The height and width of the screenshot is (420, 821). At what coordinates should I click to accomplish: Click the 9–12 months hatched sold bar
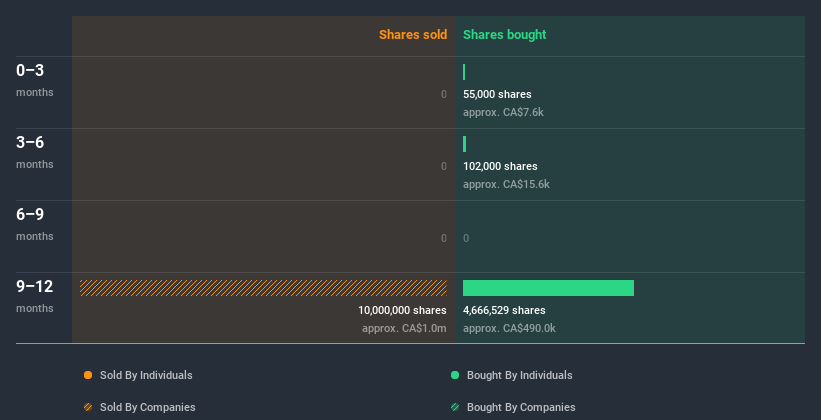(263, 288)
